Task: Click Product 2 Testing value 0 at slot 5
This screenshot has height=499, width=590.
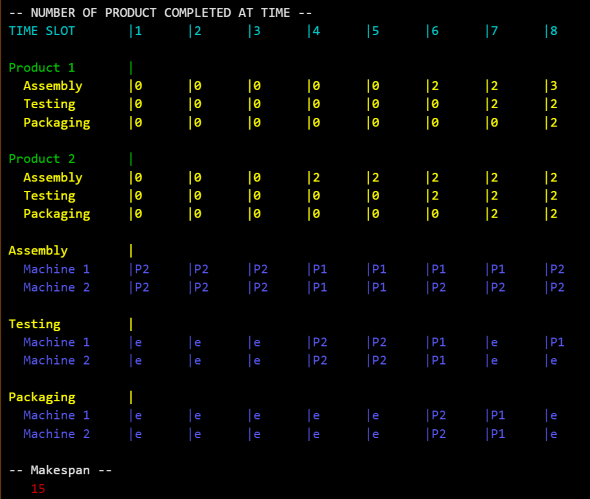Action: point(376,196)
